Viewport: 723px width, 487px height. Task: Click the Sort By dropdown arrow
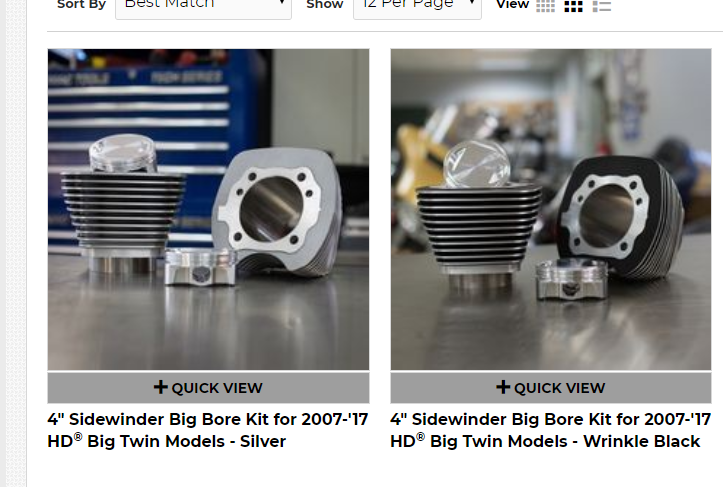coord(282,3)
